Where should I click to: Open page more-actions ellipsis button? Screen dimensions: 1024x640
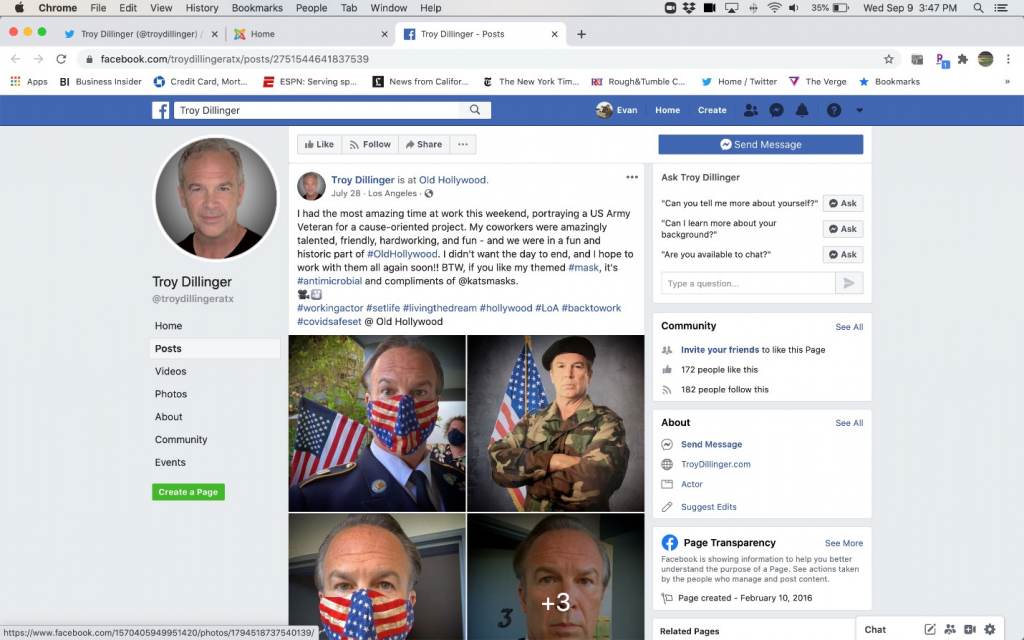[462, 144]
